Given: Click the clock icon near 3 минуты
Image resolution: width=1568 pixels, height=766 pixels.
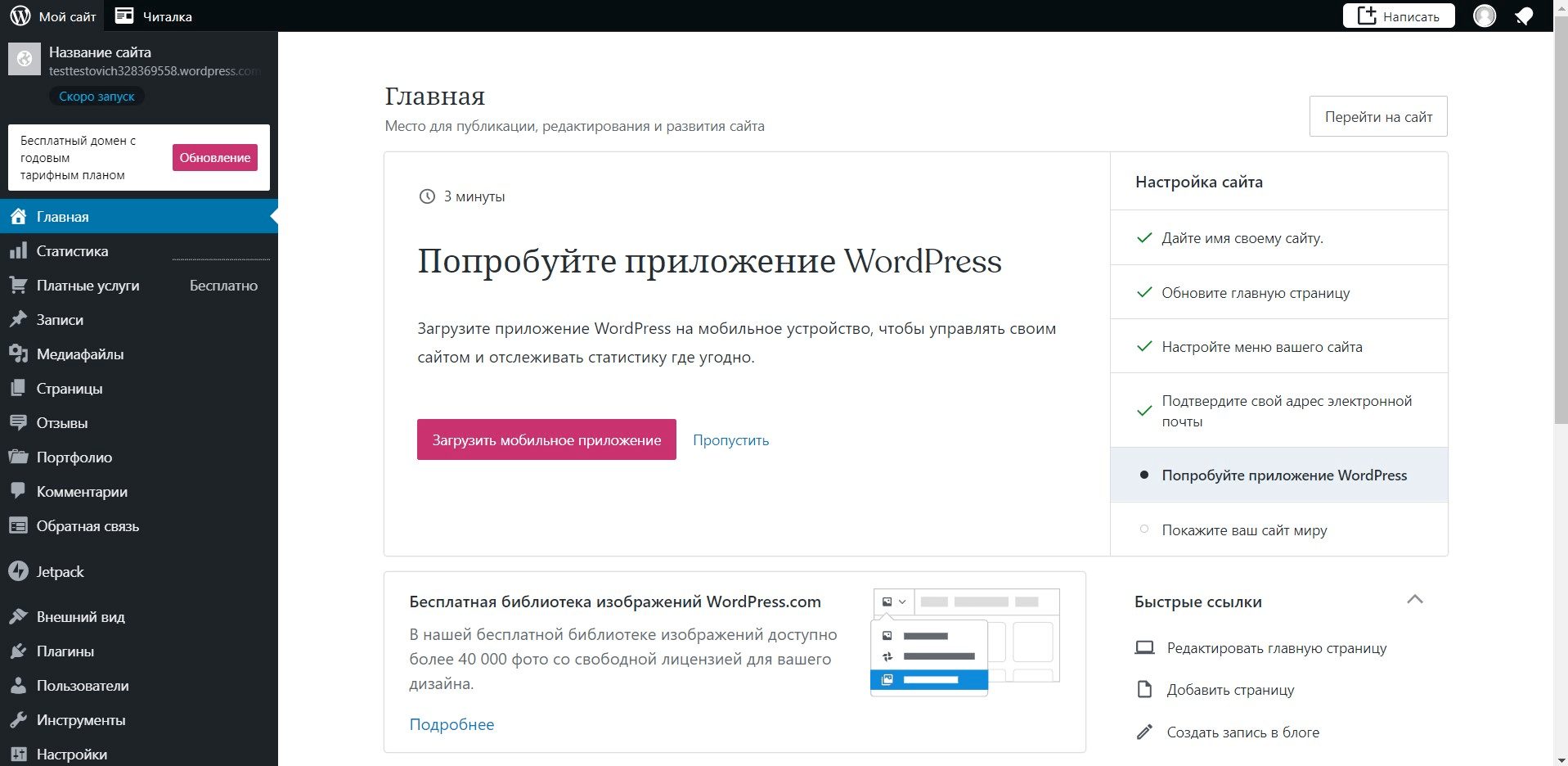Looking at the screenshot, I should (427, 196).
